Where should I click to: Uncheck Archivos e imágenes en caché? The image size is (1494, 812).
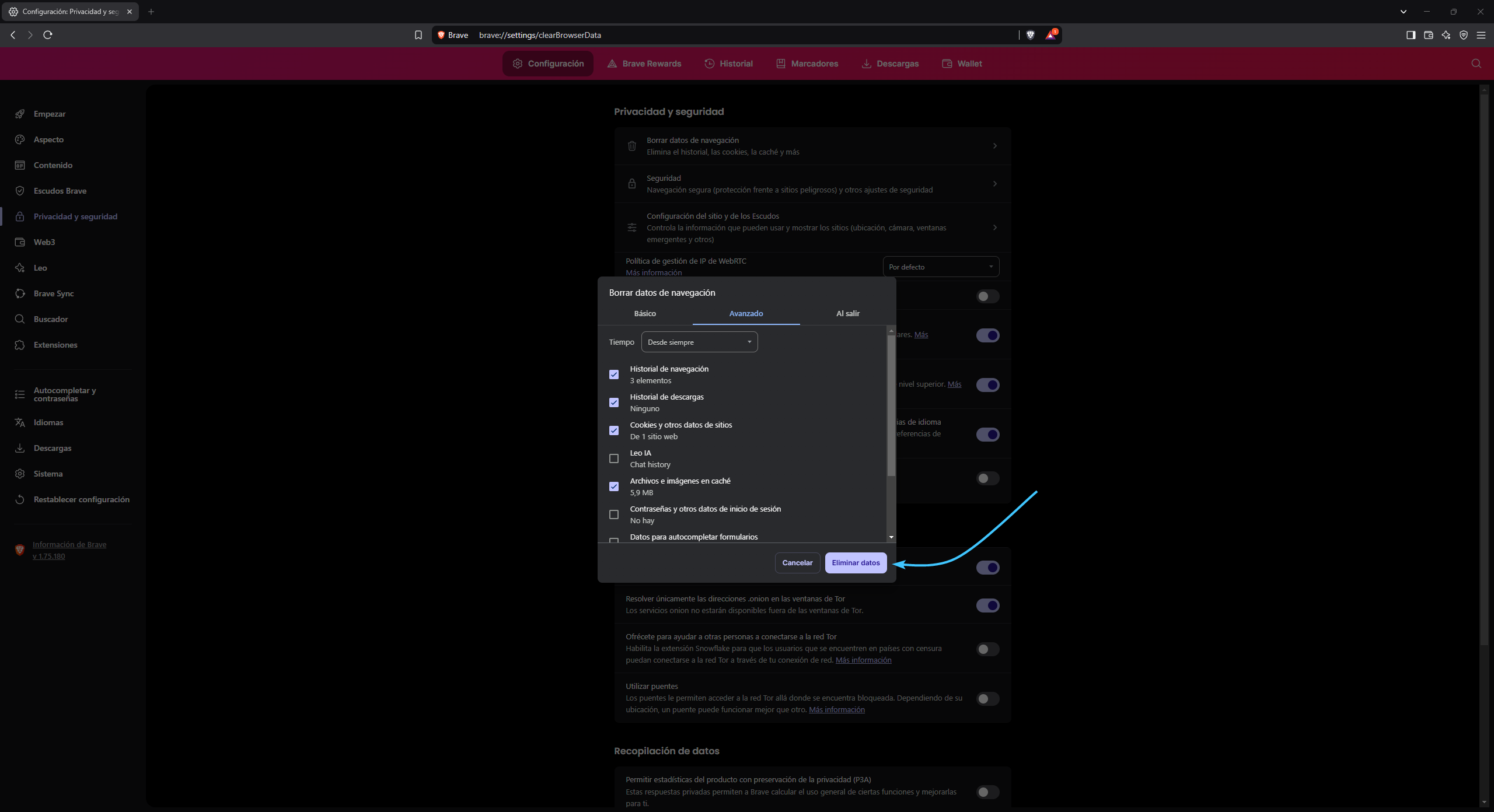click(x=614, y=487)
